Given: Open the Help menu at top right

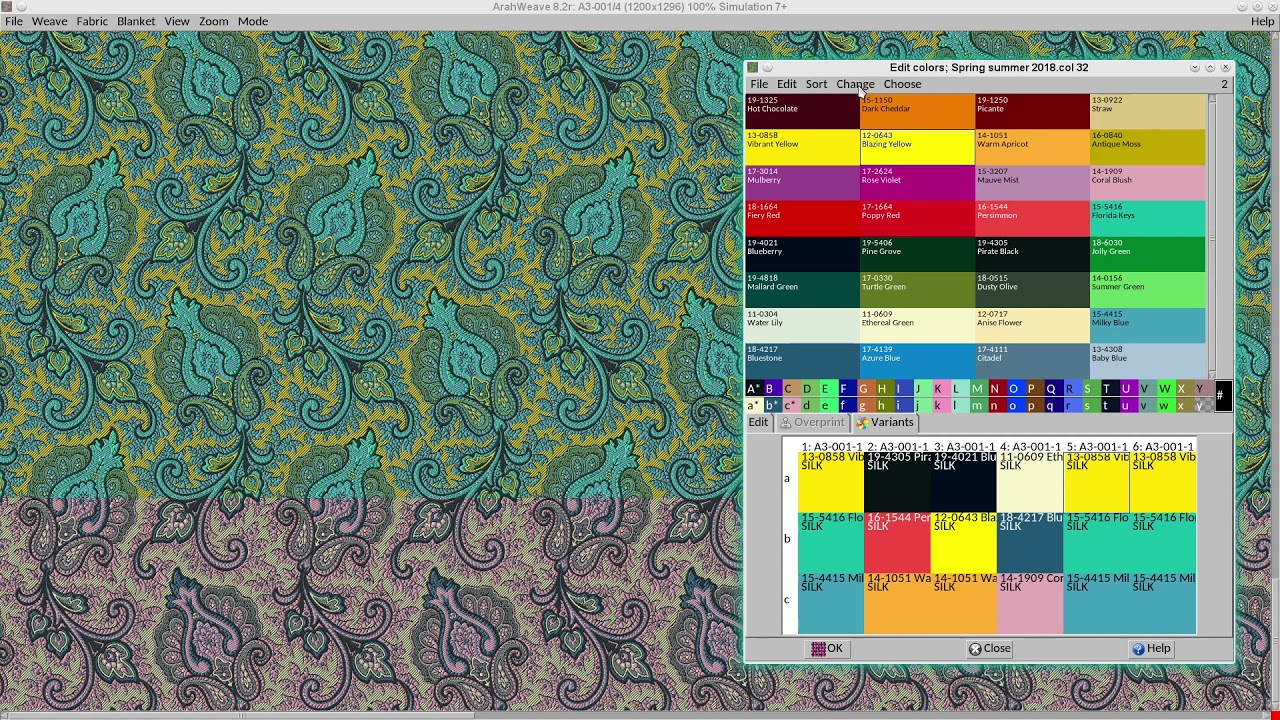Looking at the screenshot, I should (1263, 21).
